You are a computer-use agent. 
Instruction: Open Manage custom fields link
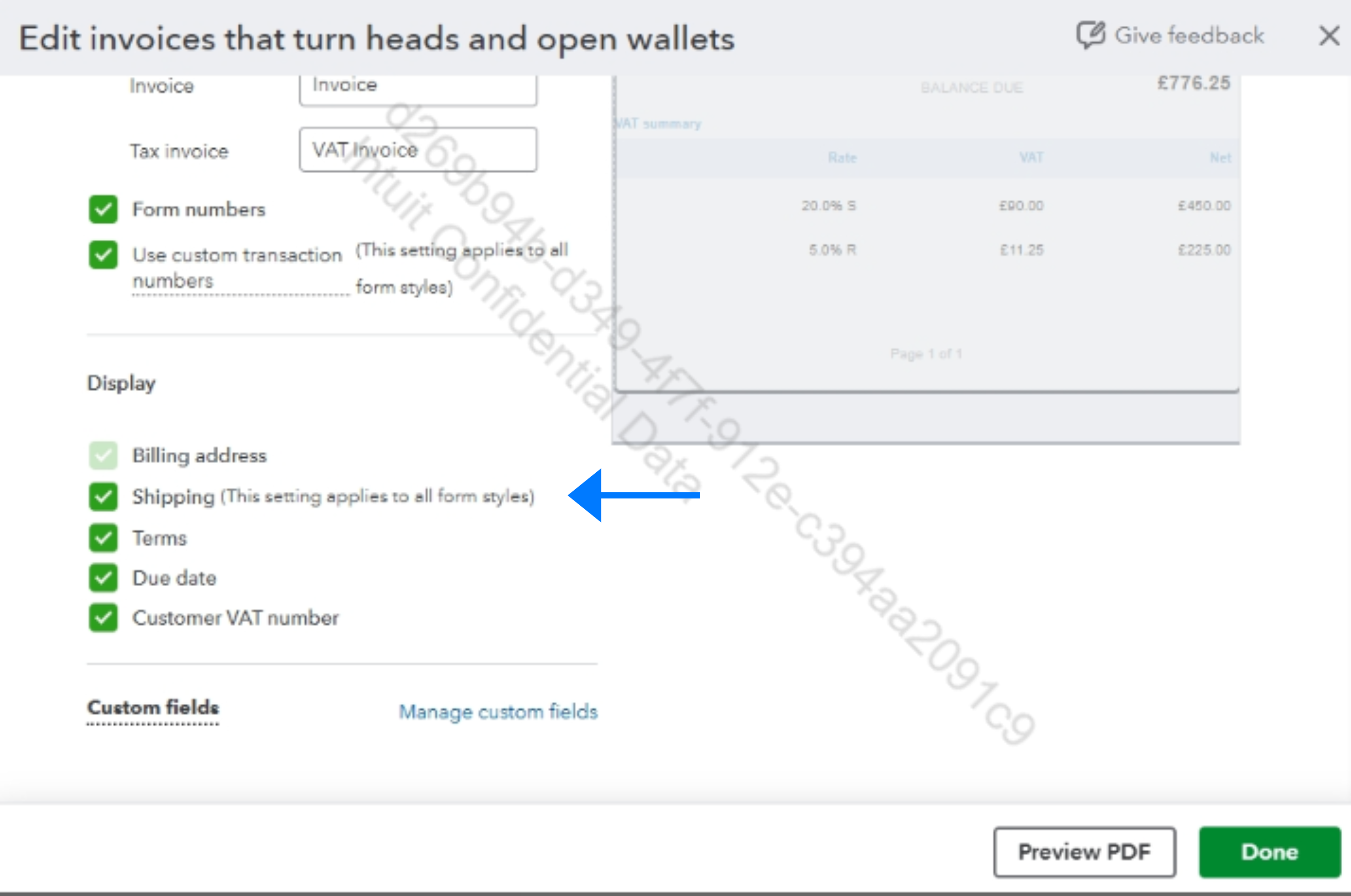[x=498, y=712]
